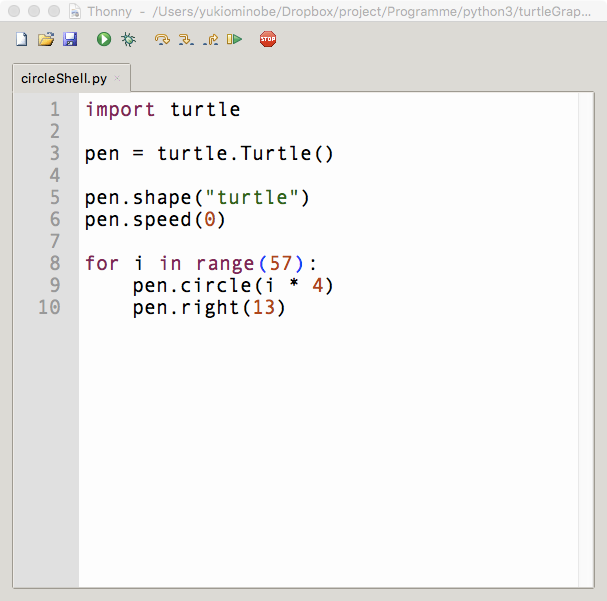
Task: Click line number 8 in the gutter
Action: (x=54, y=263)
